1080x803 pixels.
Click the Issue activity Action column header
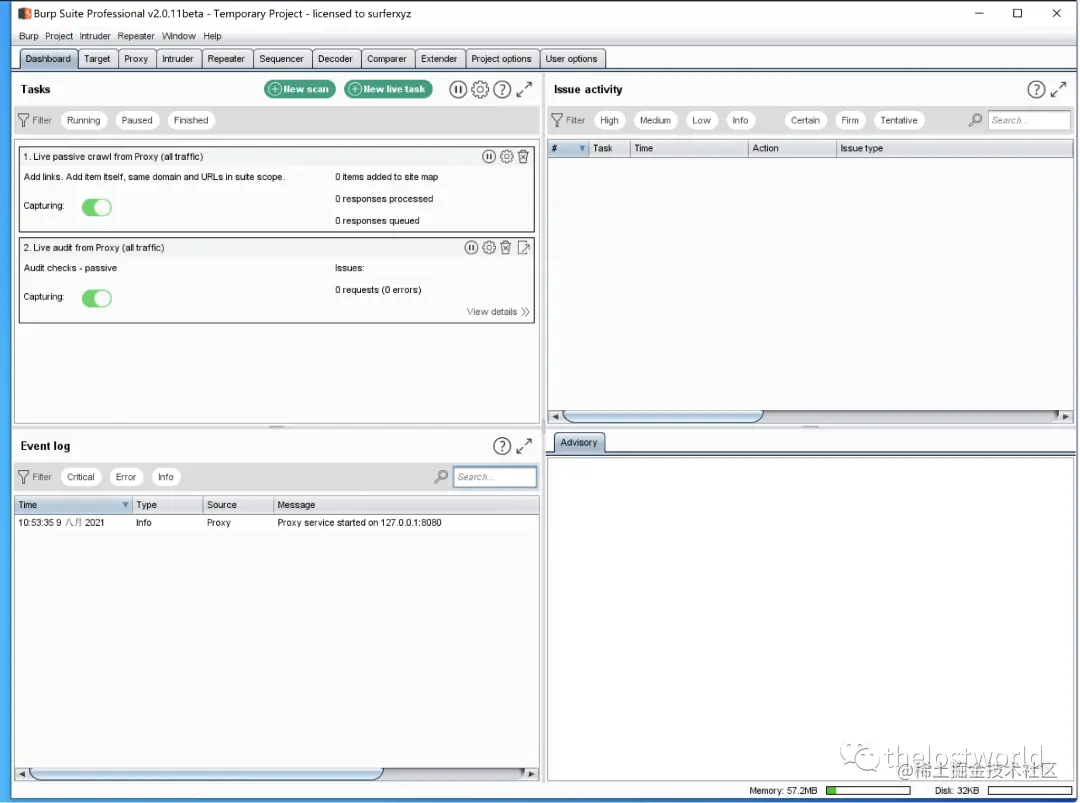click(792, 148)
